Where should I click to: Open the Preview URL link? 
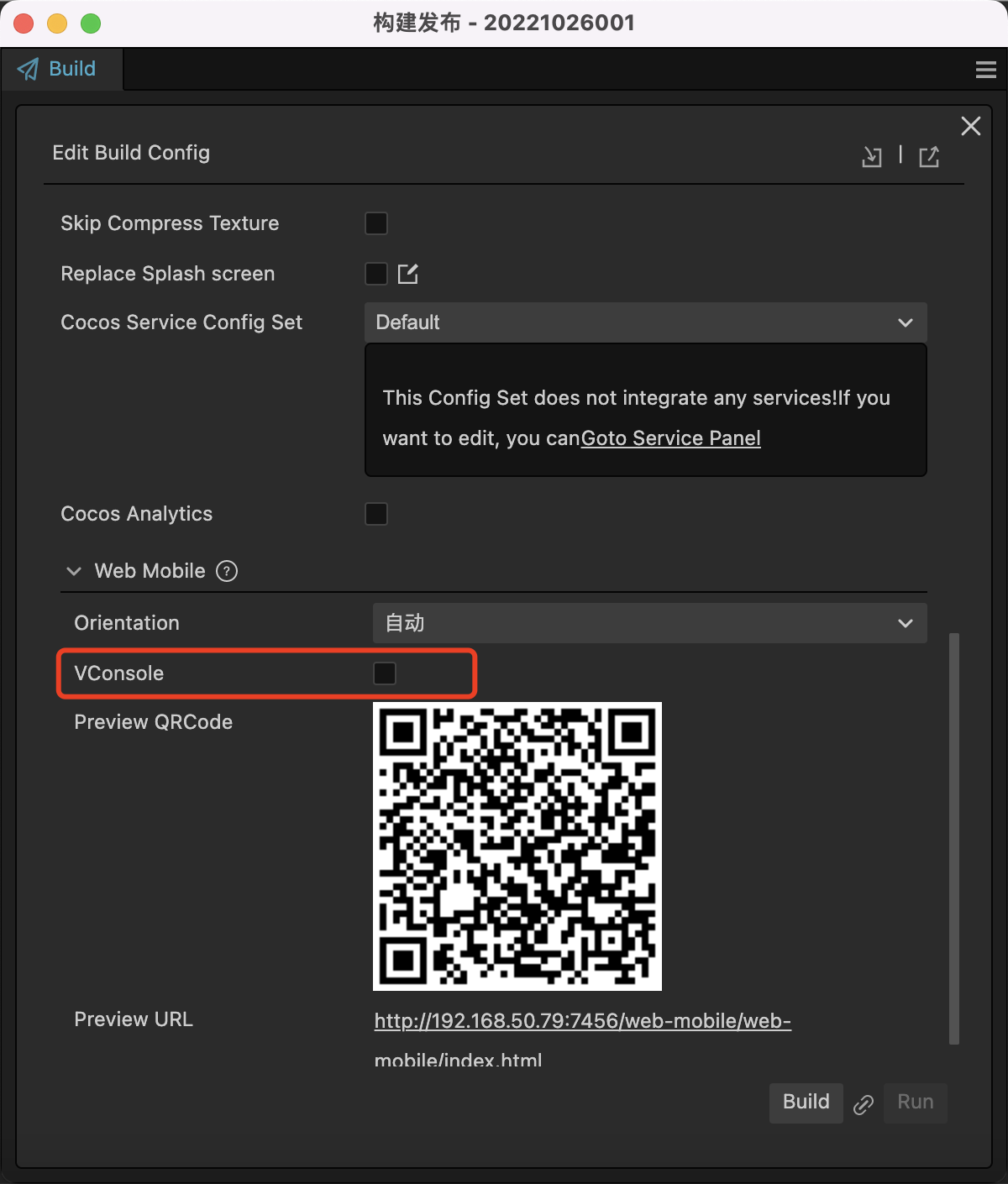click(583, 1040)
